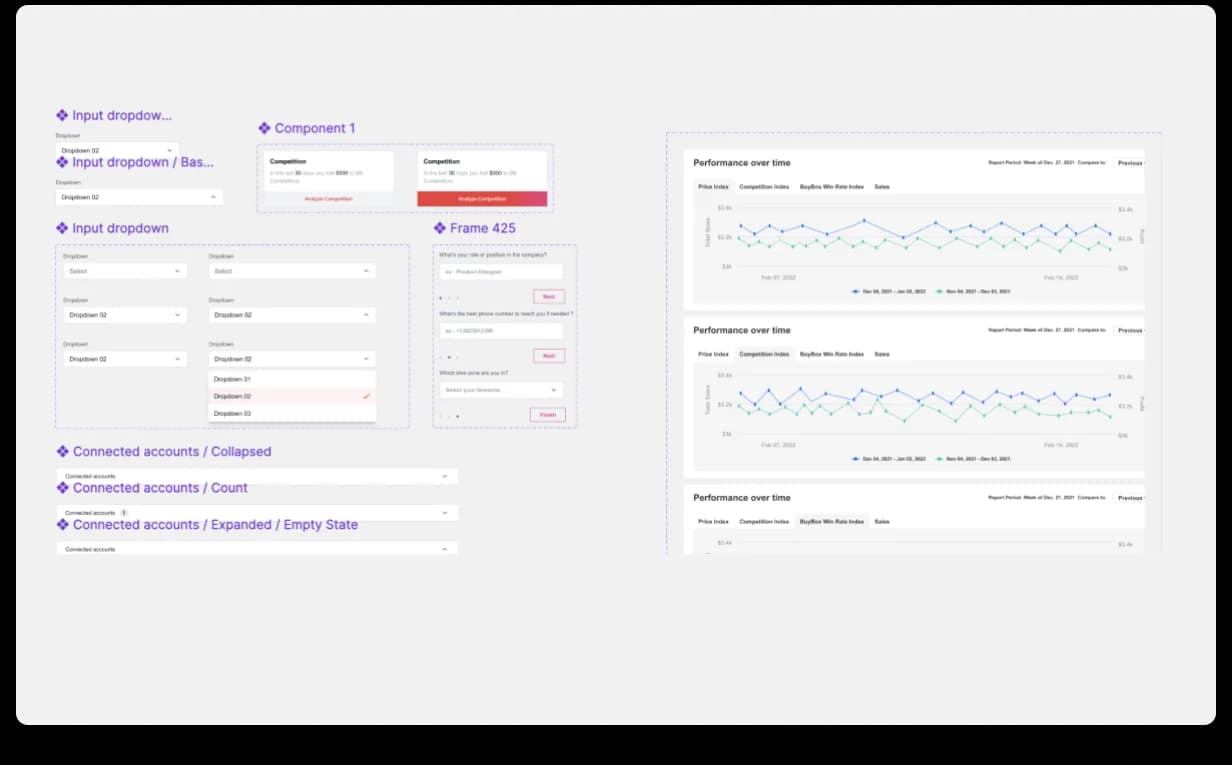Open "Previous" compare dropdown in third chart card
Viewport: 1232px width, 765px height.
pyautogui.click(x=1129, y=497)
